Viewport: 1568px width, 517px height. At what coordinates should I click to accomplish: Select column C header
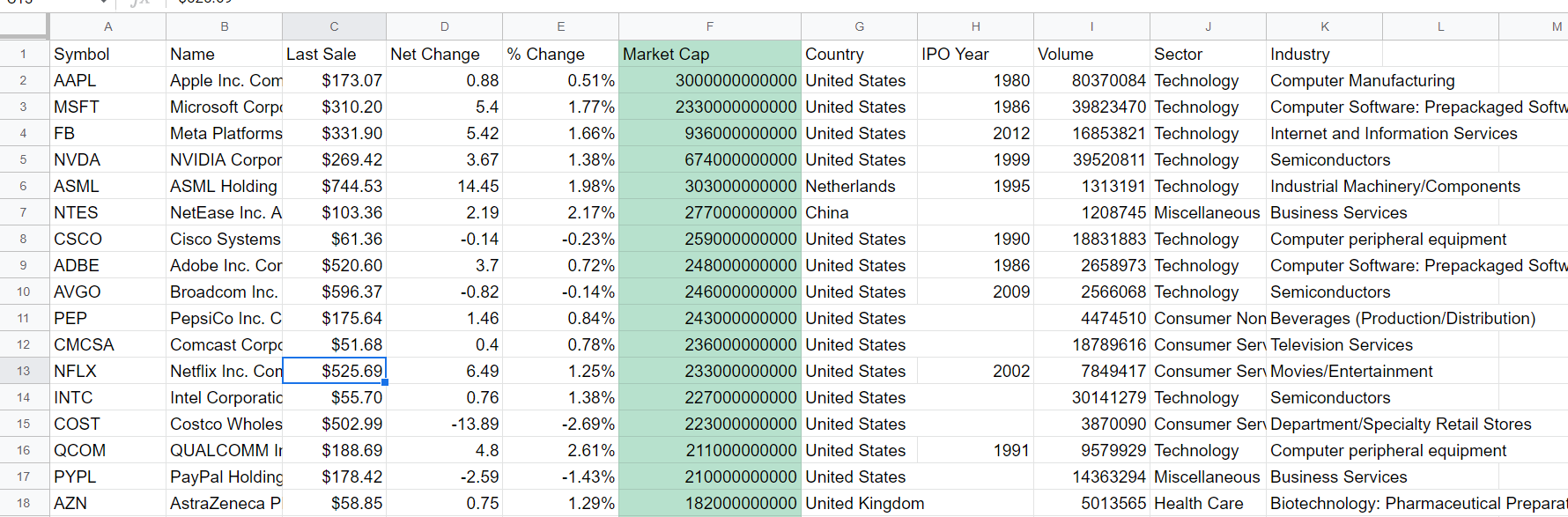pos(335,26)
